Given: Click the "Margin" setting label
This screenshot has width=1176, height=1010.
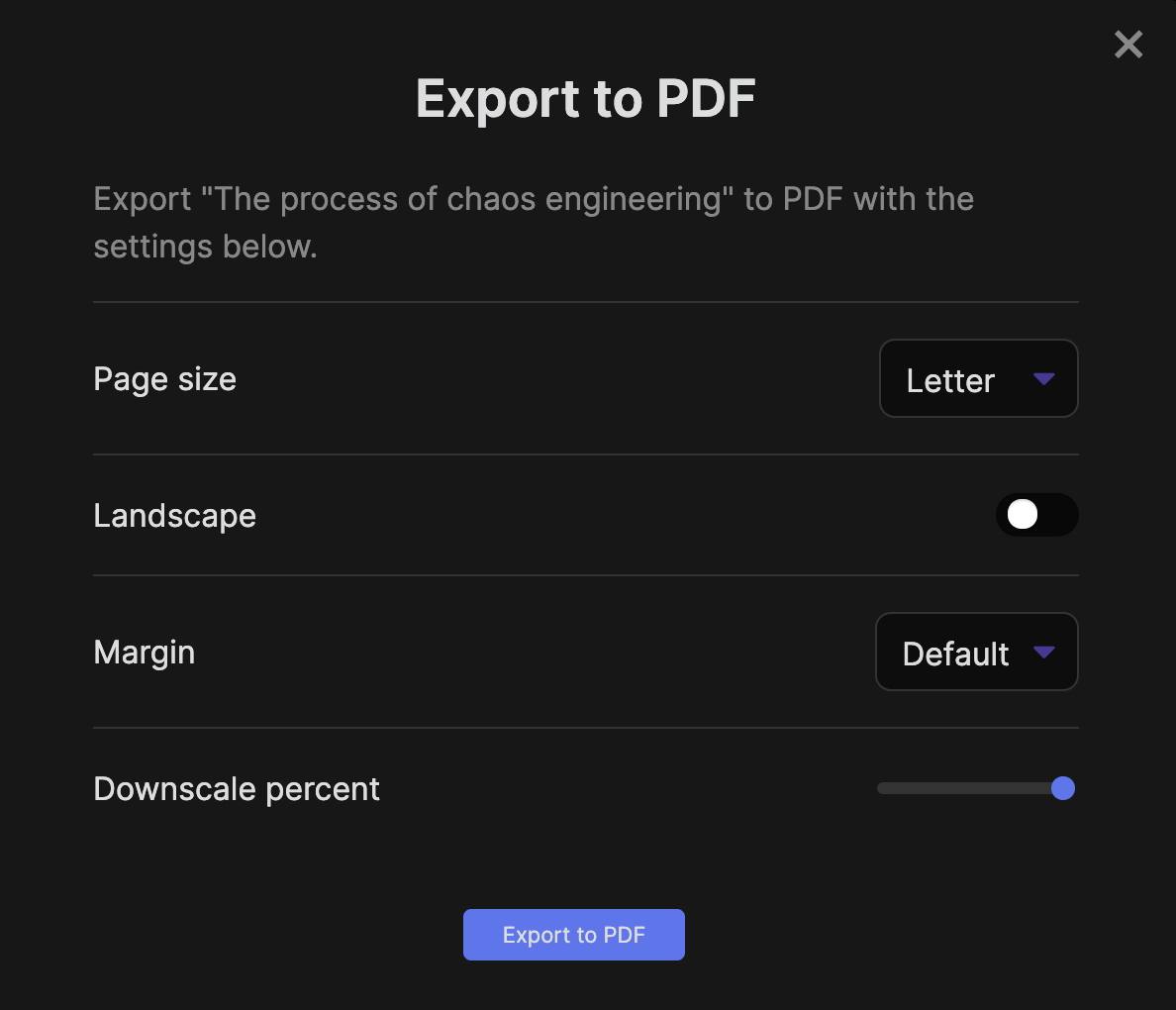Looking at the screenshot, I should pos(144,653).
